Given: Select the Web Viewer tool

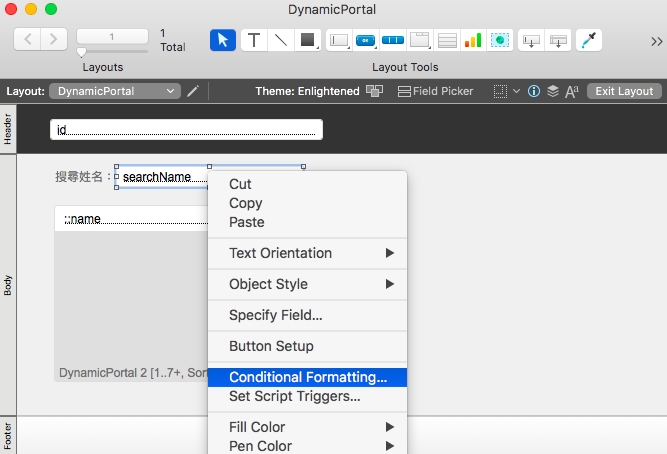Looking at the screenshot, I should coord(500,40).
